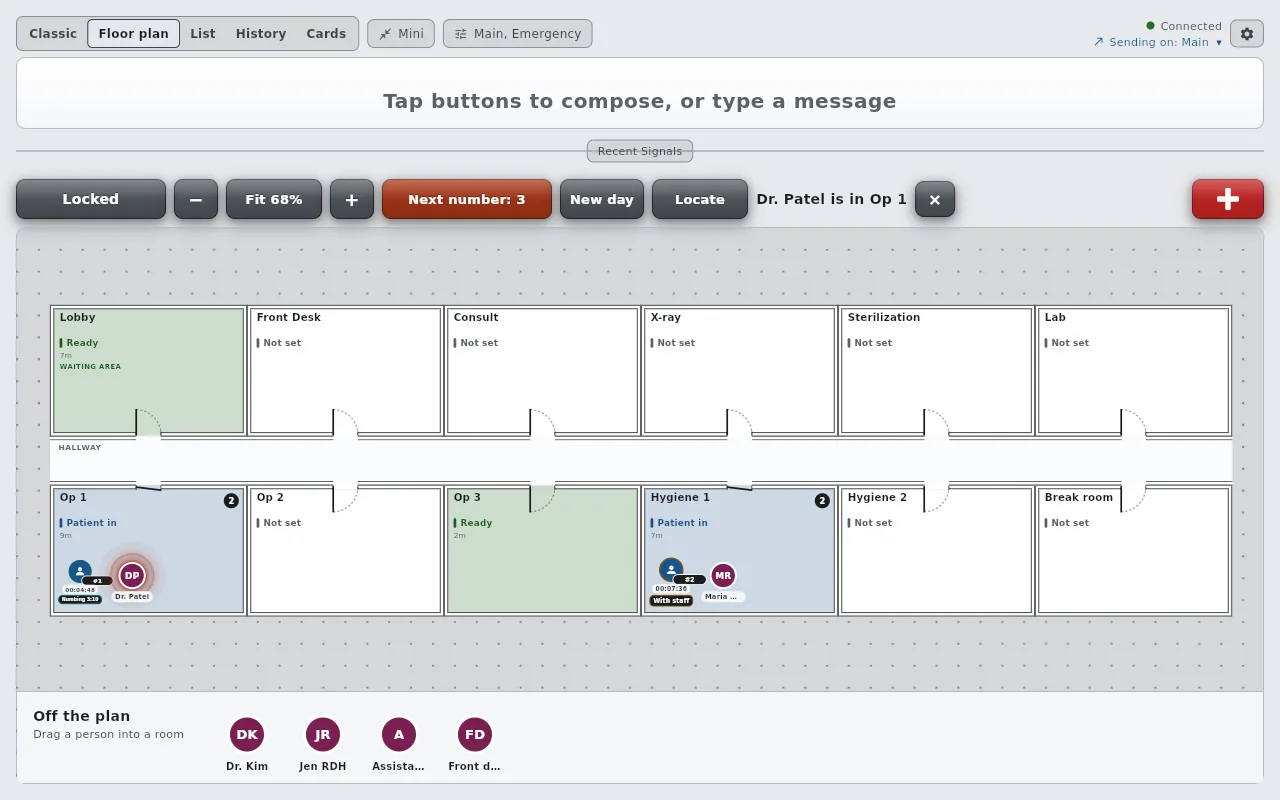Click the #1 patient number badge
Image resolution: width=1280 pixels, height=800 pixels.
click(x=97, y=580)
